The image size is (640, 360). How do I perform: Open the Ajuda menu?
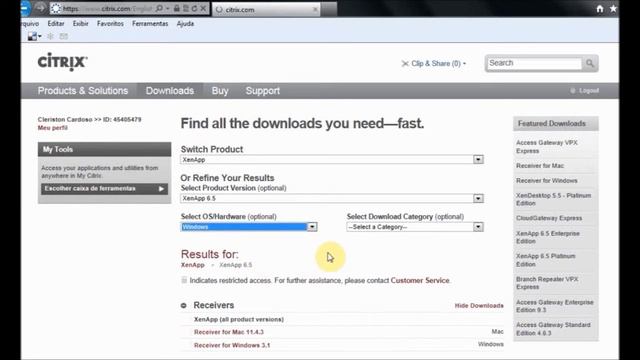tap(185, 24)
